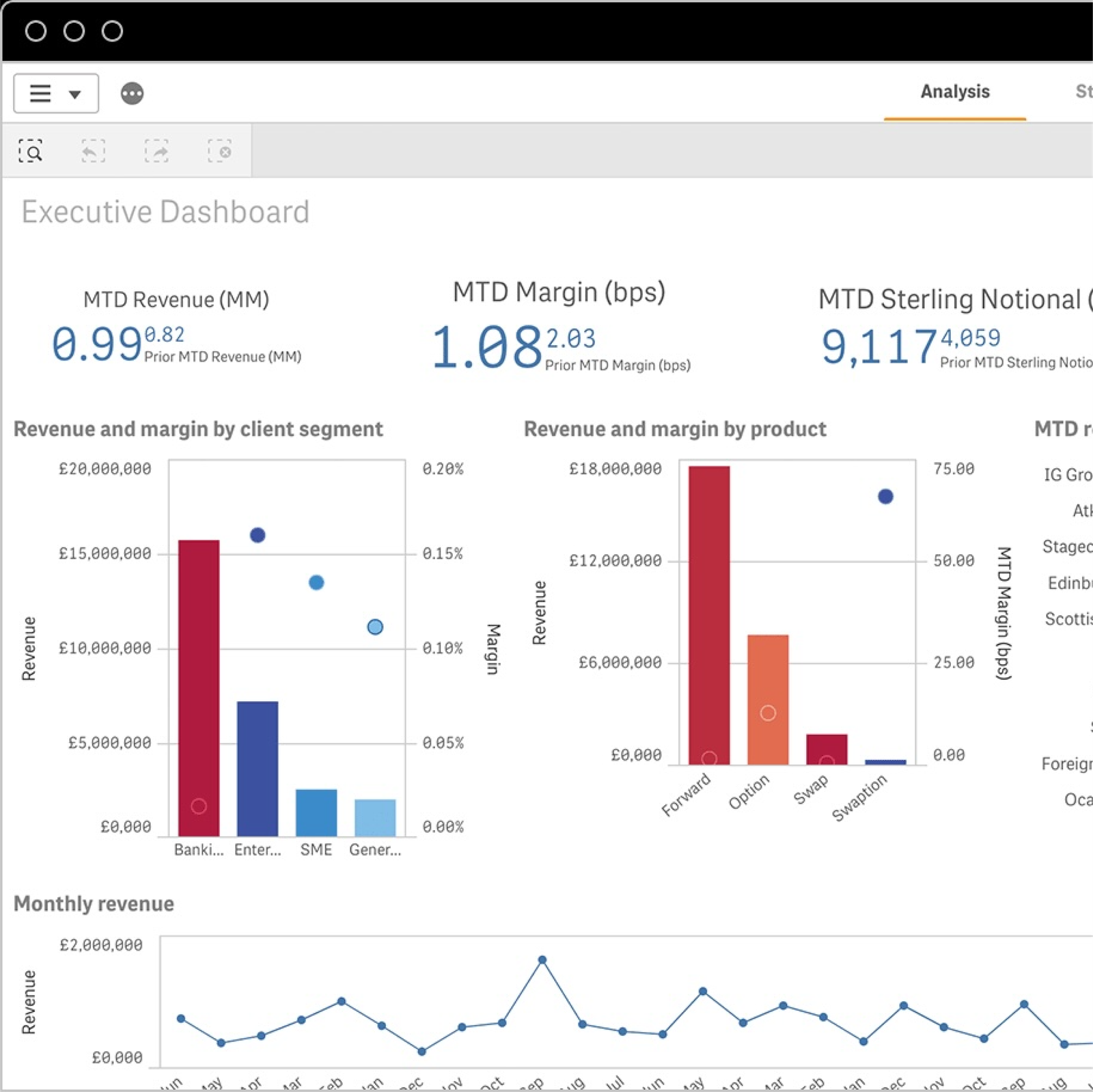Viewport: 1093px width, 1092px height.
Task: Click the step back selection icon
Action: pos(94,151)
